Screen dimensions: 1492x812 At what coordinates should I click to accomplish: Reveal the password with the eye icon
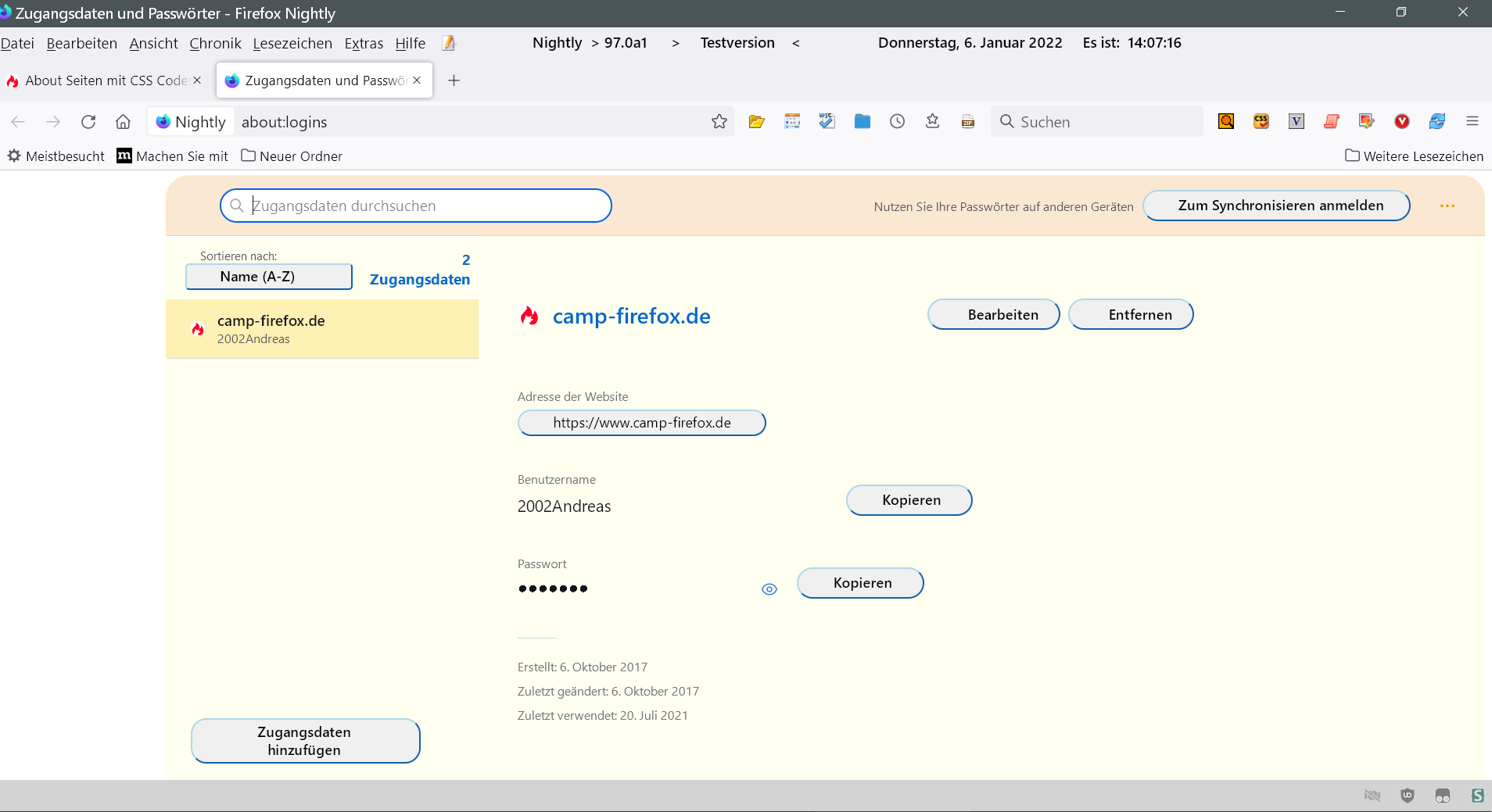click(x=769, y=589)
